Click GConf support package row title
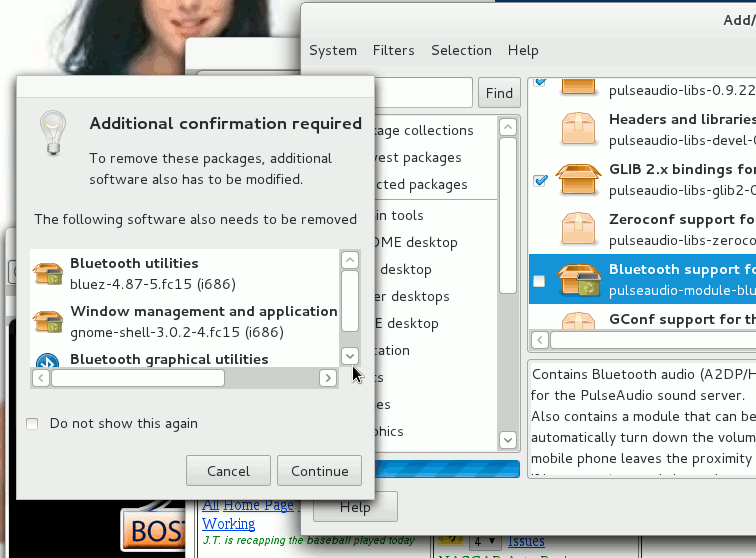The image size is (756, 558). pos(682,319)
